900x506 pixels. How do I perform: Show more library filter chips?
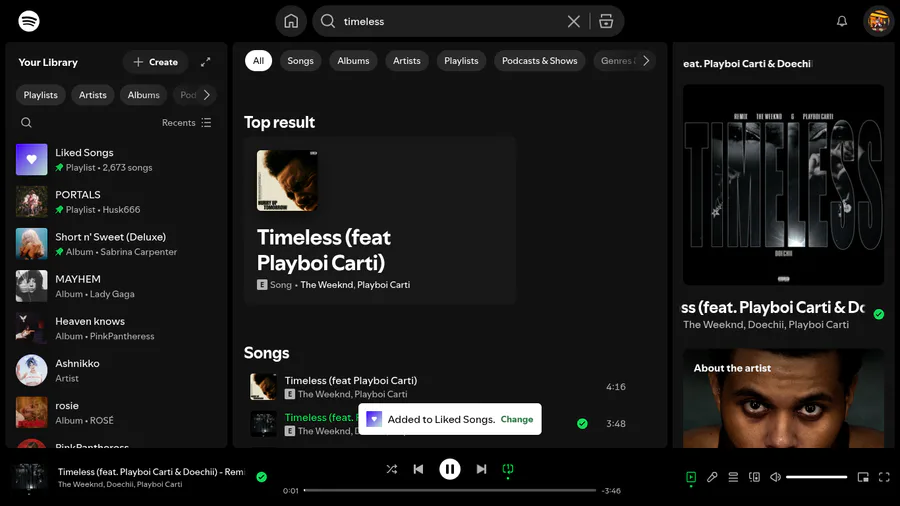coord(207,95)
